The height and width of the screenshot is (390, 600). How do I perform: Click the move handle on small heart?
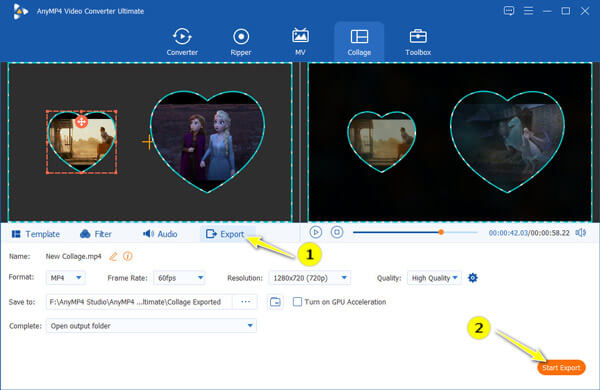pyautogui.click(x=81, y=122)
